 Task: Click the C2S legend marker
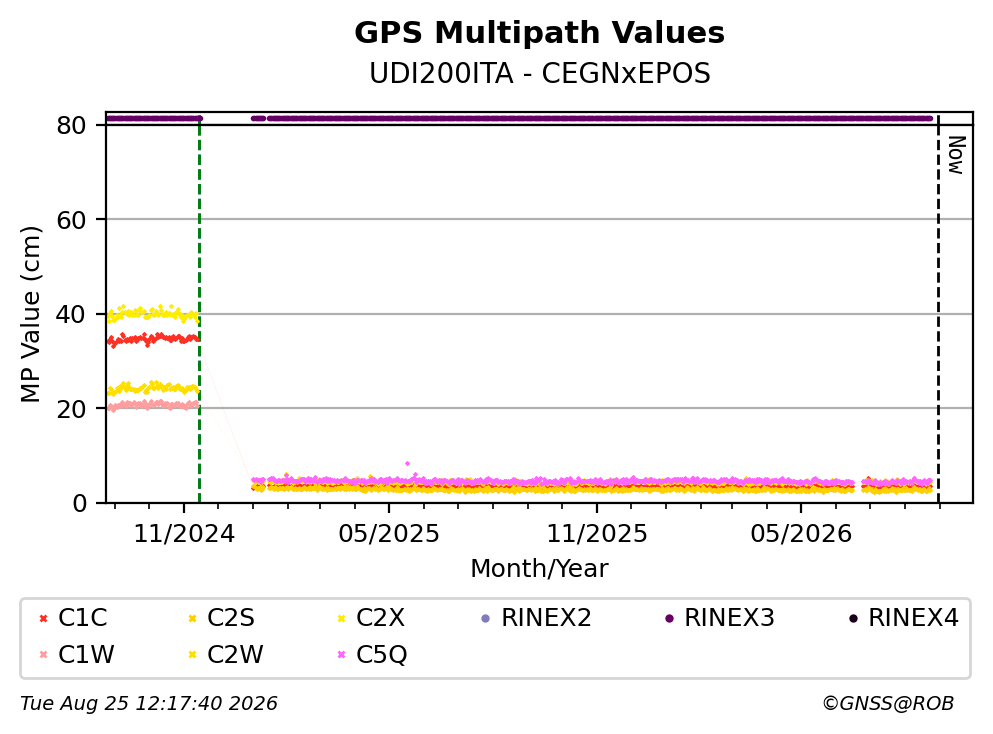coord(193,618)
